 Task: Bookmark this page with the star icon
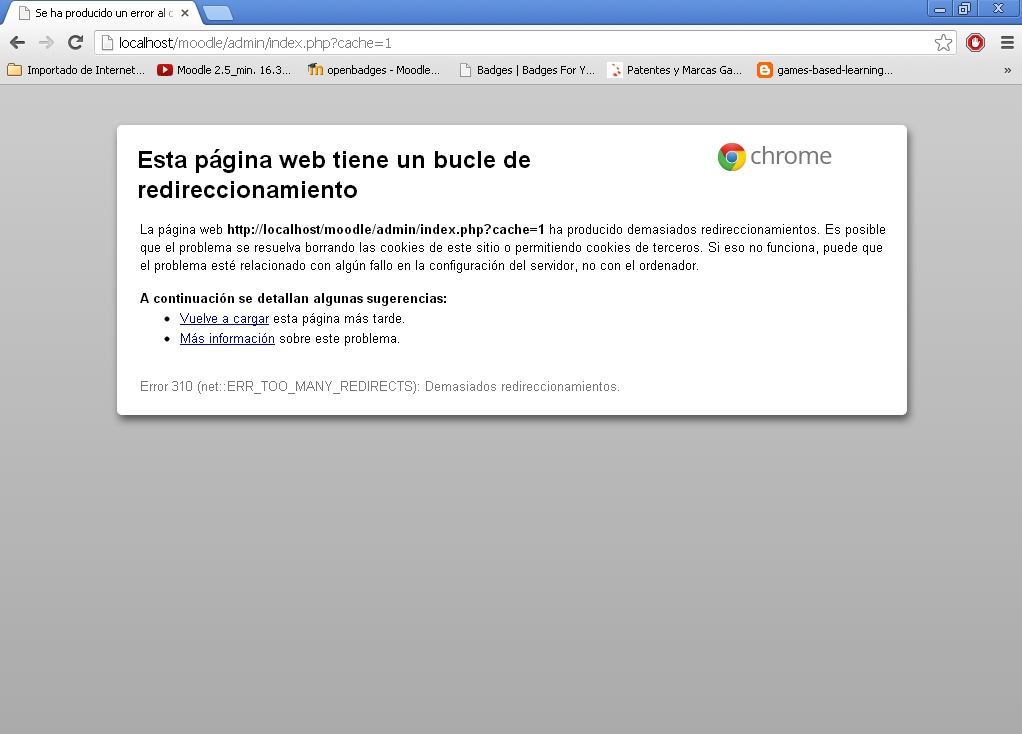tap(943, 42)
